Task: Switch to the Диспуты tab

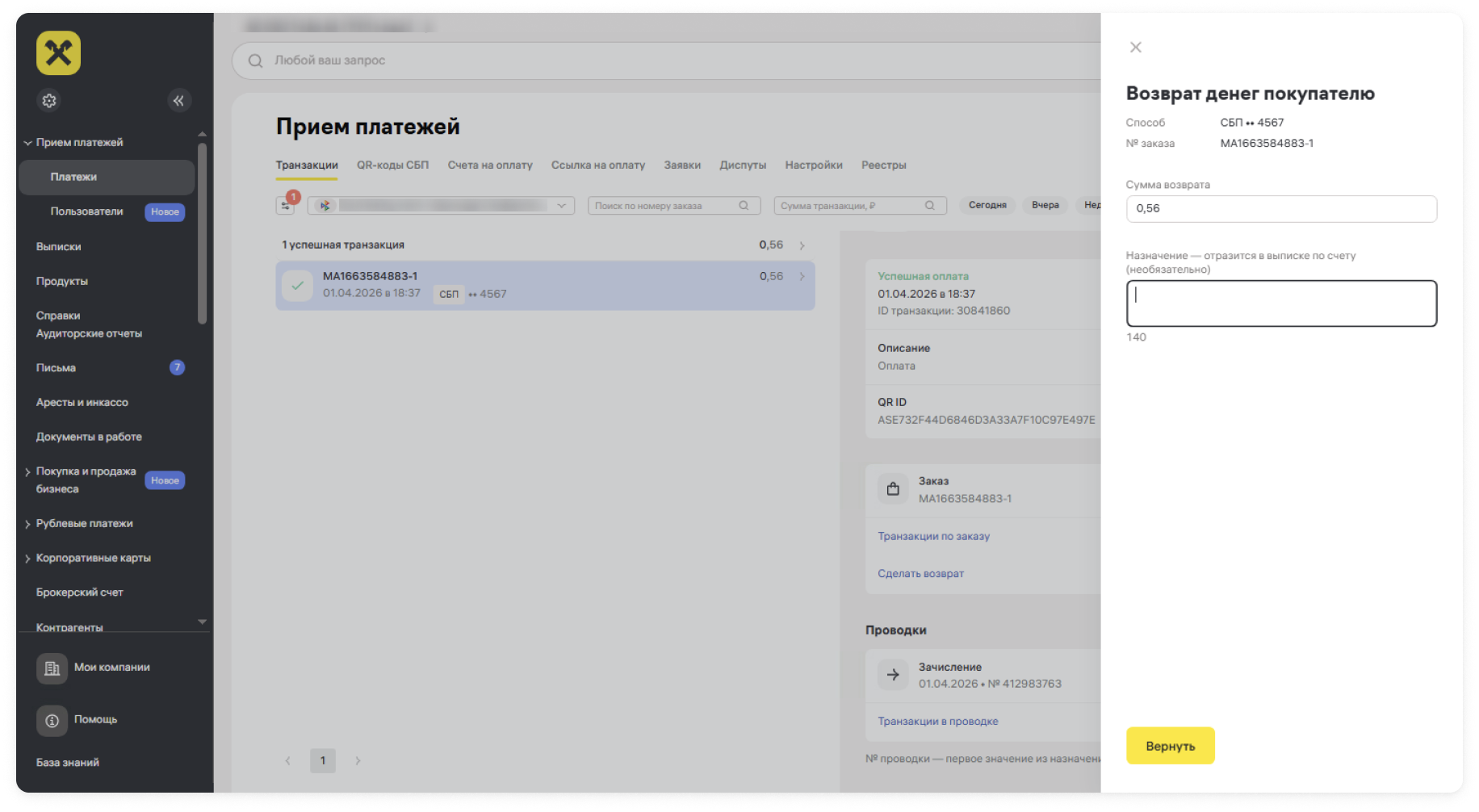Action: [x=743, y=165]
